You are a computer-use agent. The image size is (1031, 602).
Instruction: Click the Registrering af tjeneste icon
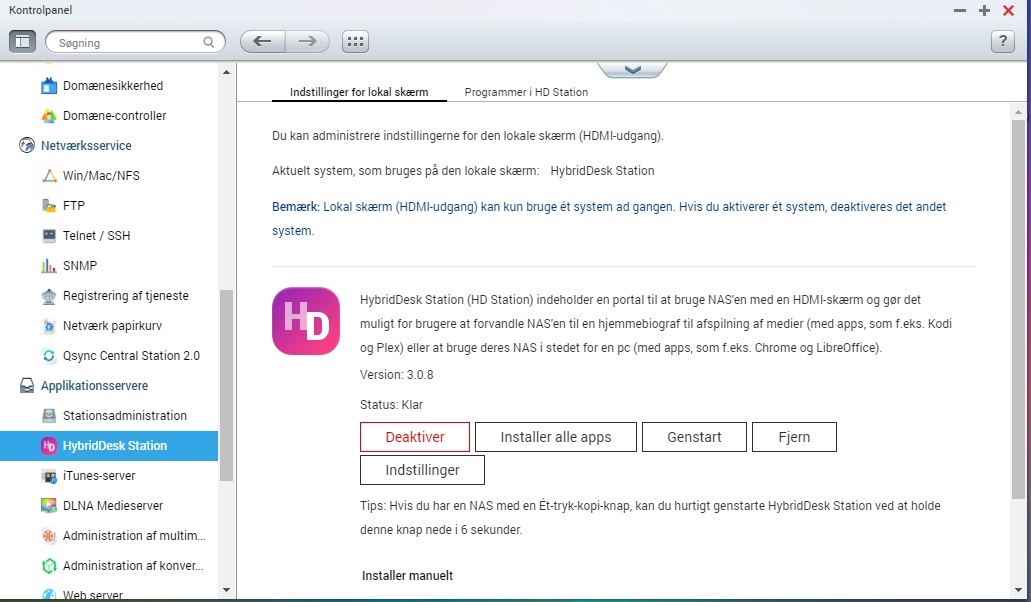tap(49, 296)
